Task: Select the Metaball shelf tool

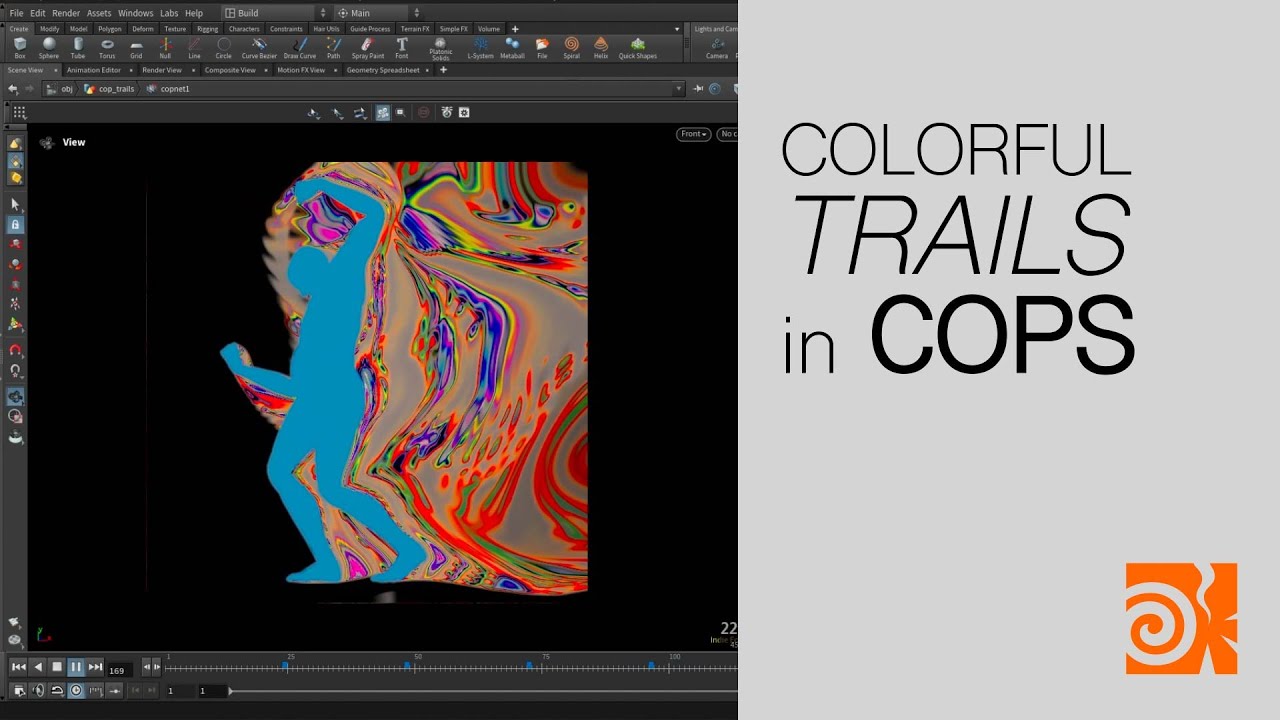Action: 512,48
